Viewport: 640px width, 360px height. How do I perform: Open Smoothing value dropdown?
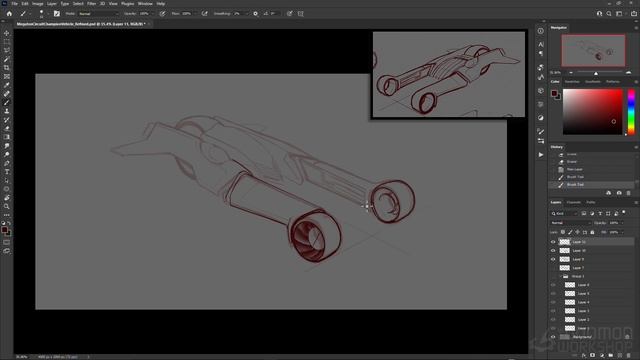(x=247, y=13)
